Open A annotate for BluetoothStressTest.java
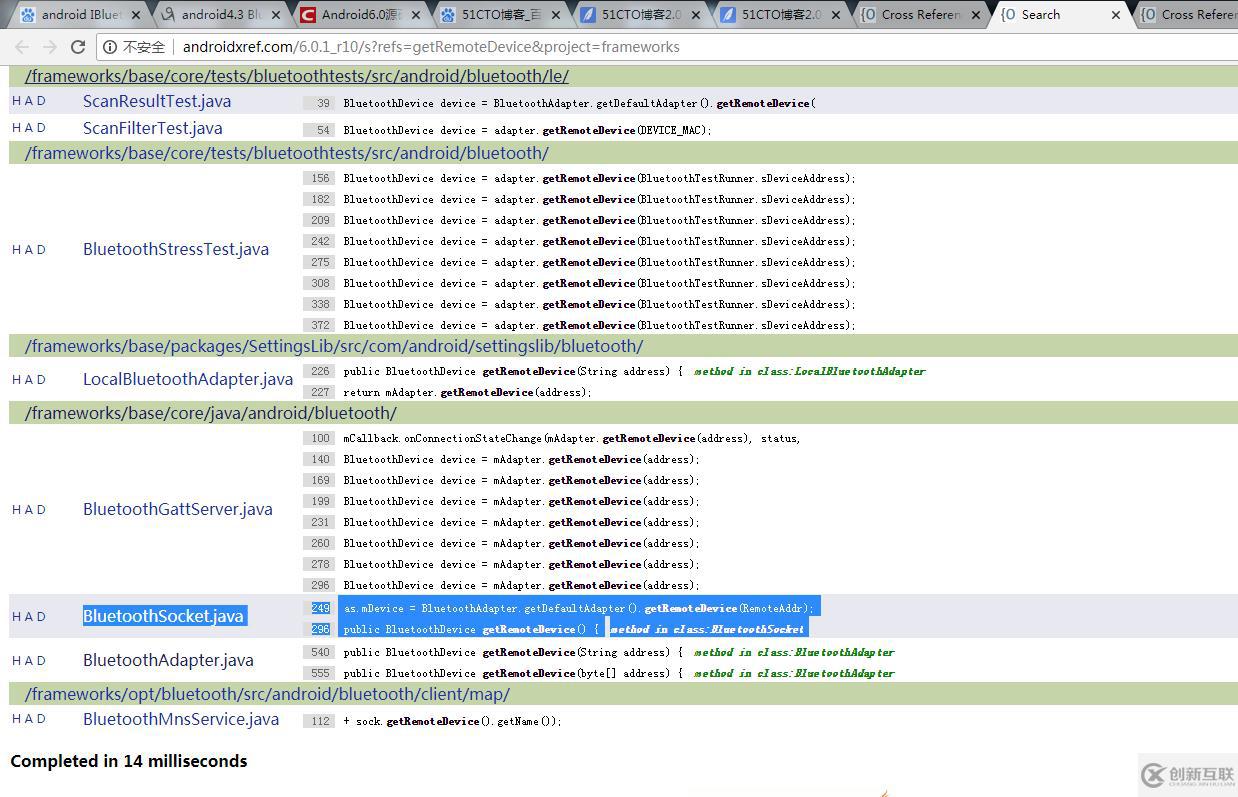Image resolution: width=1238 pixels, height=797 pixels. click(x=29, y=250)
